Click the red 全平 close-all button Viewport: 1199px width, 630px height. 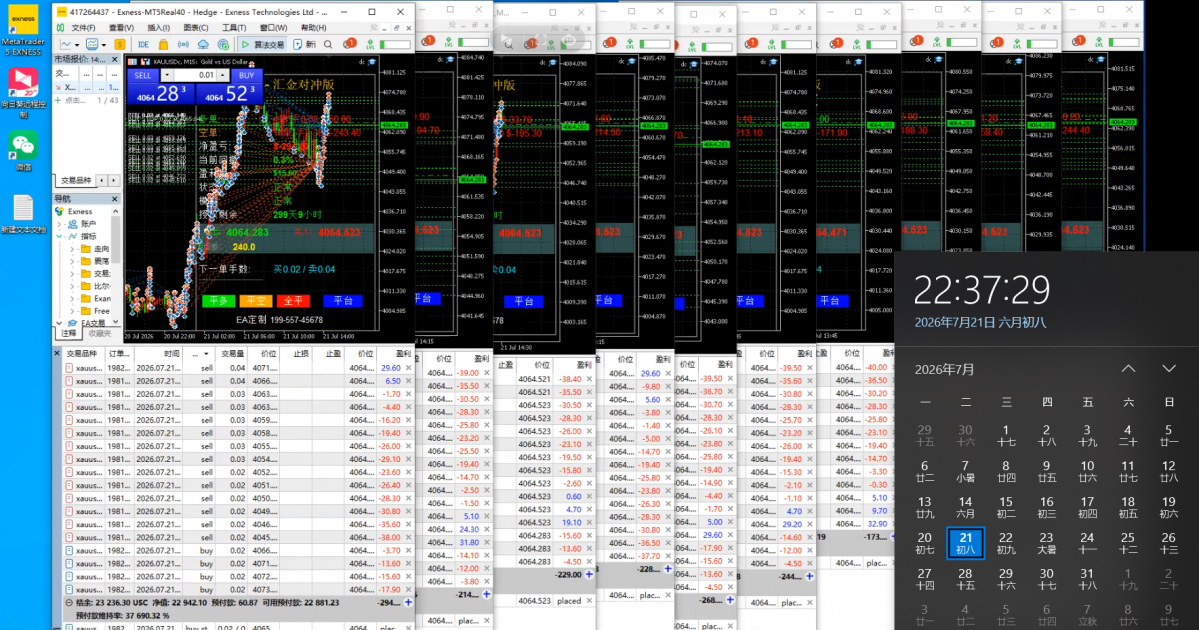click(x=293, y=300)
